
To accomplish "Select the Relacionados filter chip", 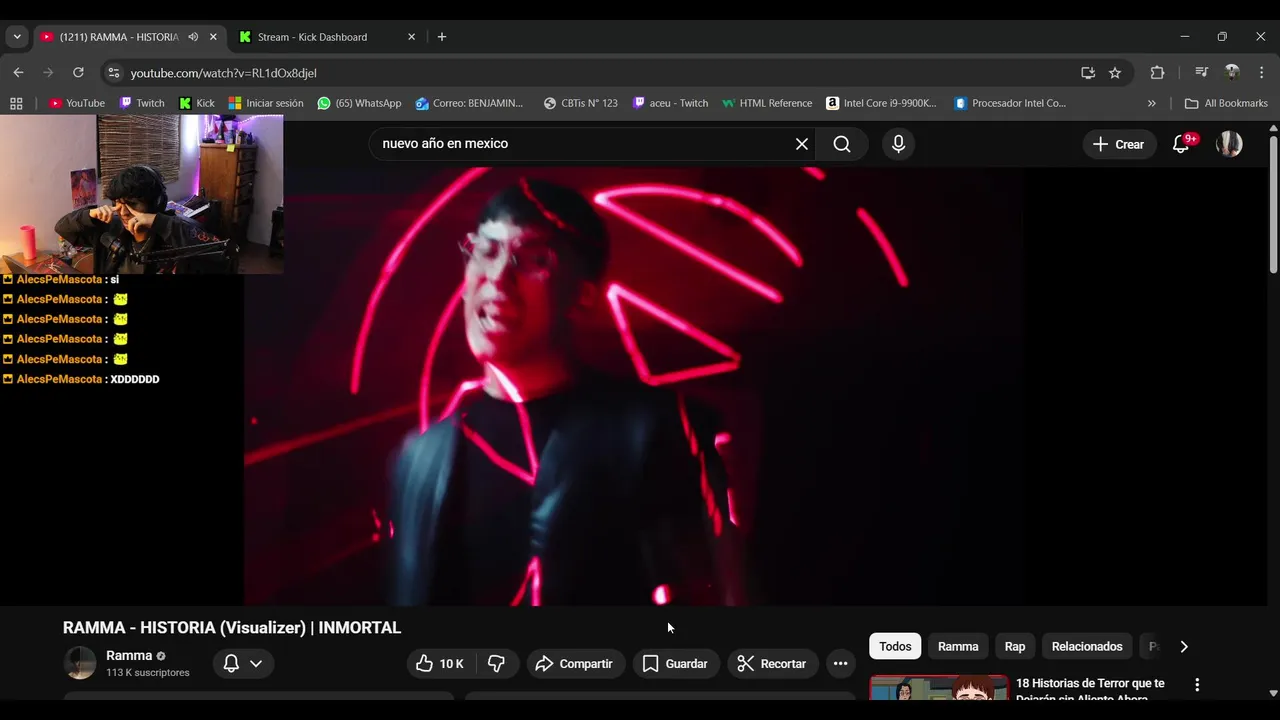I will point(1087,647).
